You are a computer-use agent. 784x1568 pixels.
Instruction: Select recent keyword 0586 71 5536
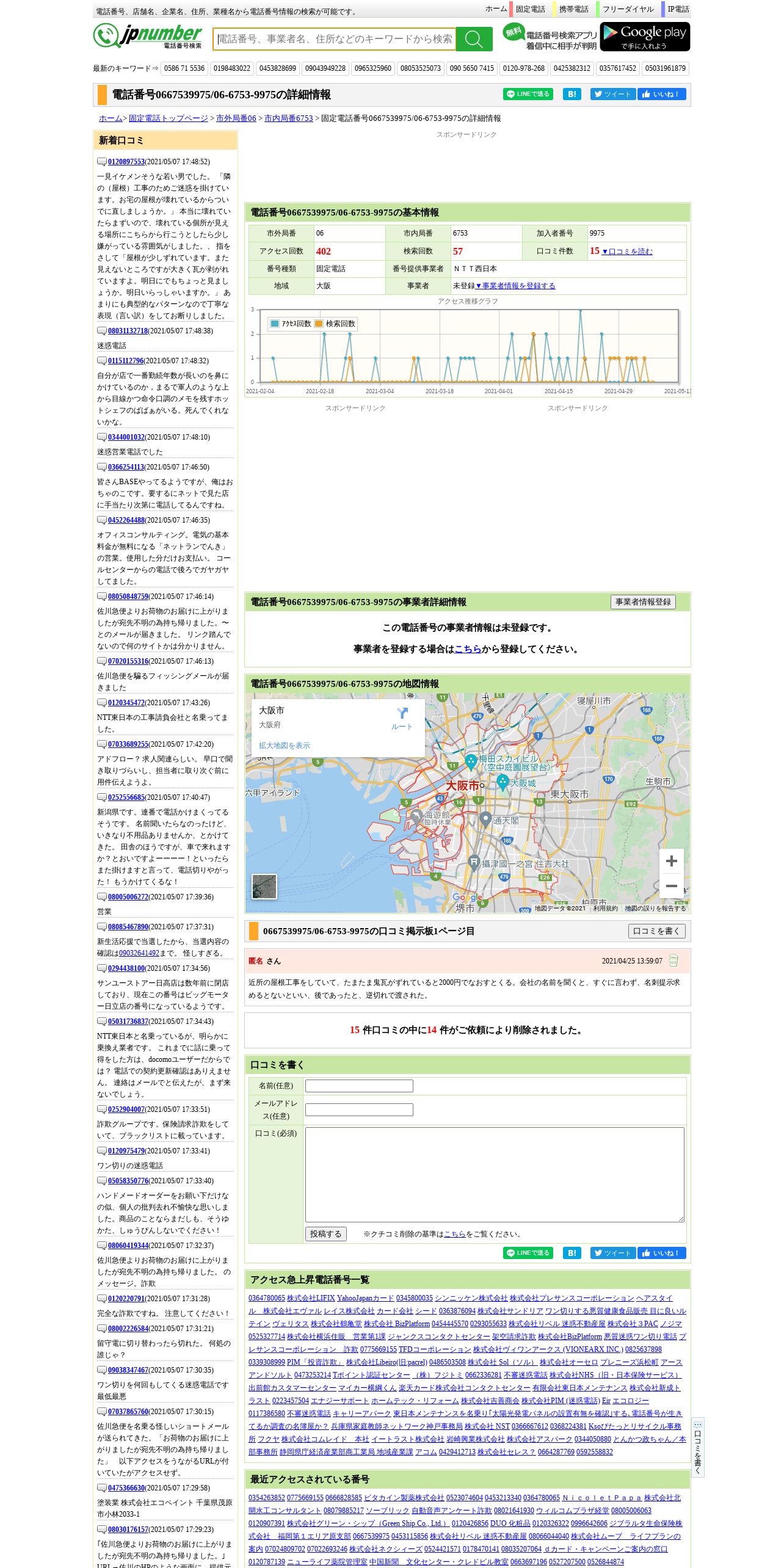tap(184, 68)
